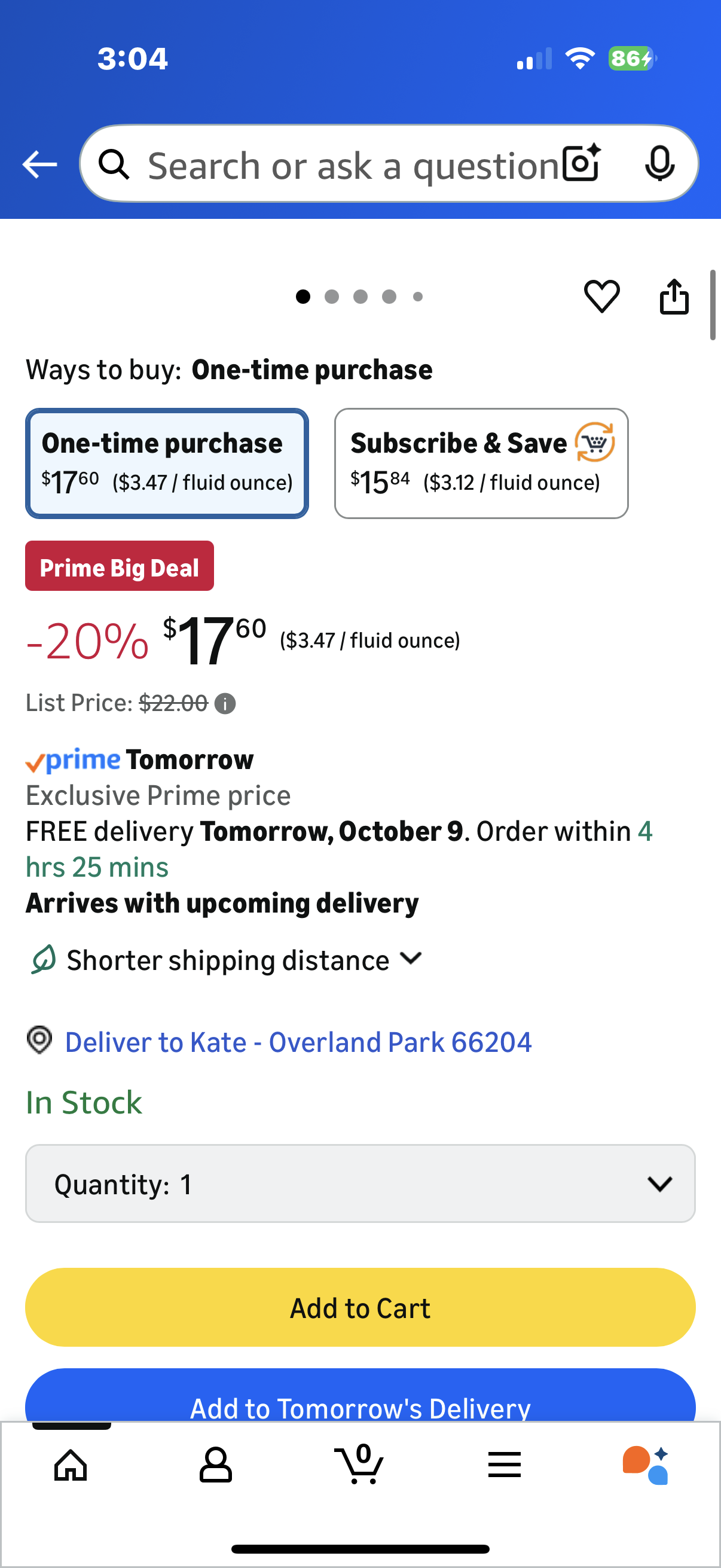Open the hamburger menu
The image size is (721, 1568).
coord(505,1465)
